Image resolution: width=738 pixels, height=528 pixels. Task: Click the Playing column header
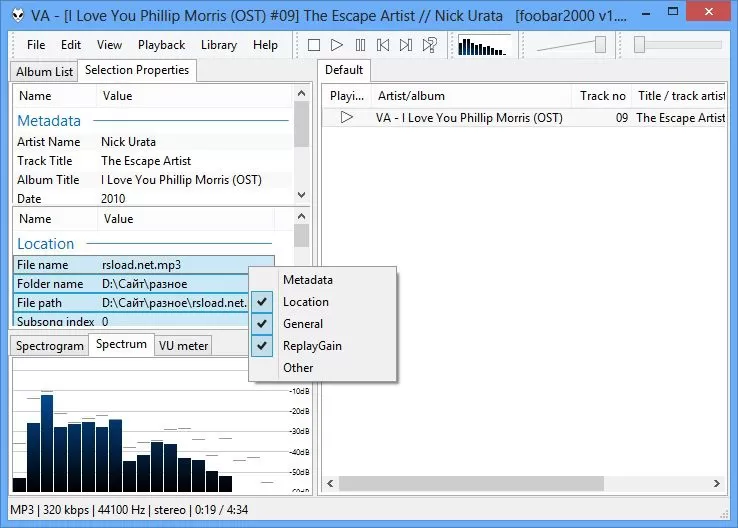click(347, 96)
